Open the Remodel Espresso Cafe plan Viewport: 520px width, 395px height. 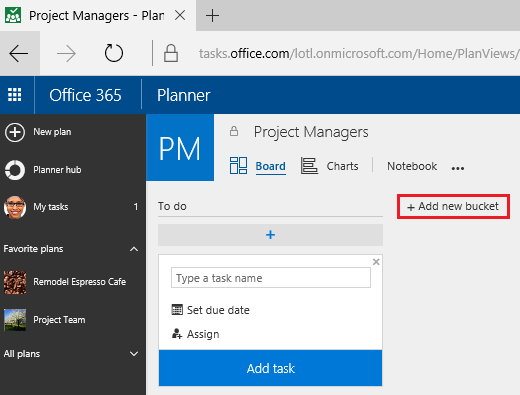pos(79,282)
